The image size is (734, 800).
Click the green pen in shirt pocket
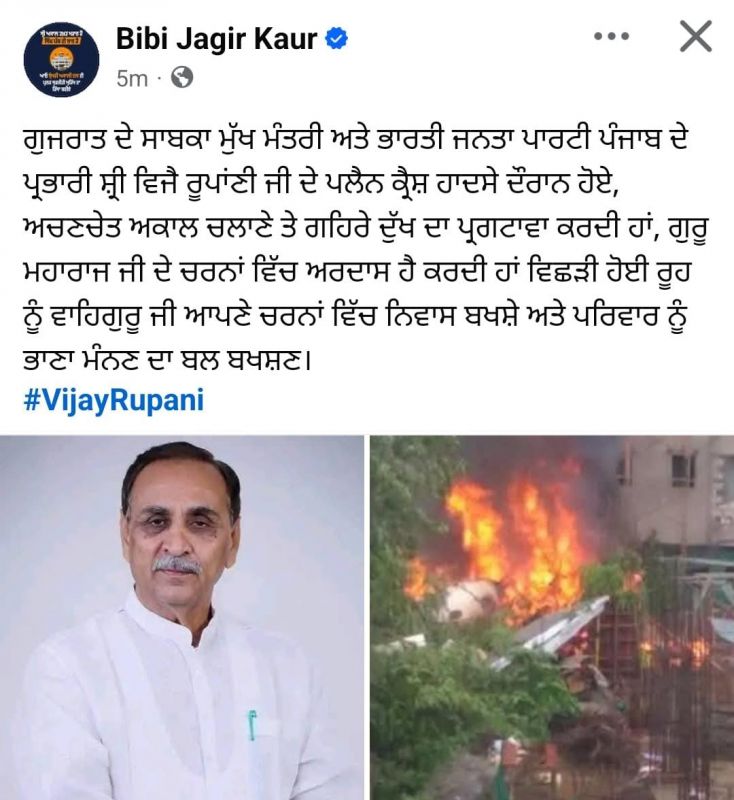251,724
